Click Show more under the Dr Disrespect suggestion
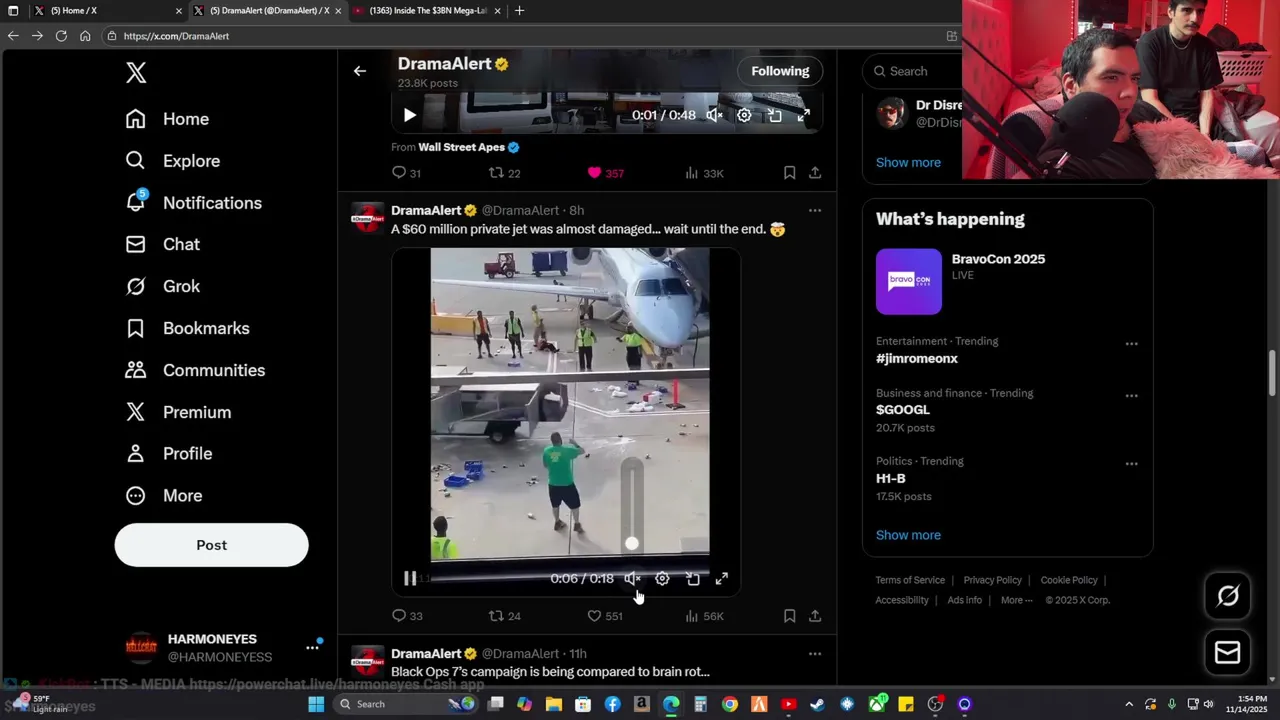The height and width of the screenshot is (720, 1280). (908, 162)
